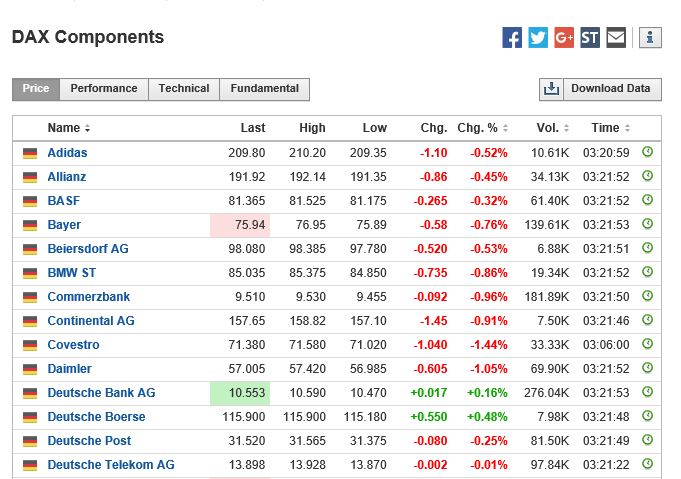Open the info icon button
Screen dimensions: 681x479
click(x=650, y=38)
